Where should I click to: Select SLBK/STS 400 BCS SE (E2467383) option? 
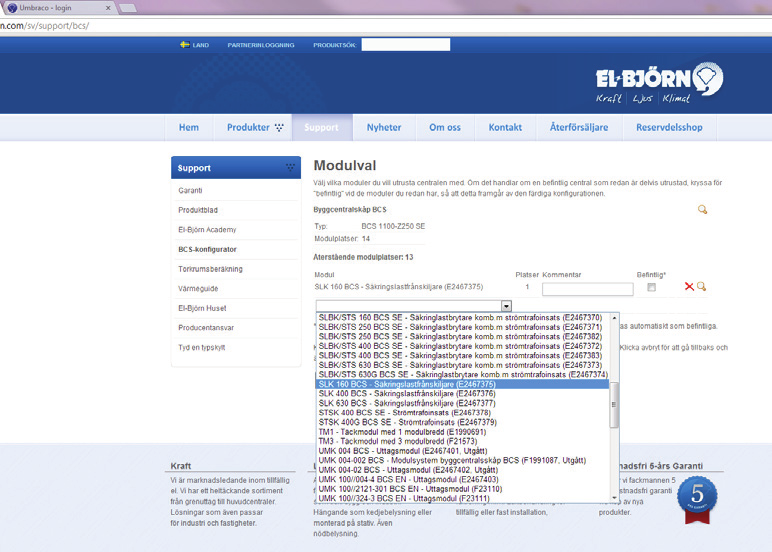point(462,356)
